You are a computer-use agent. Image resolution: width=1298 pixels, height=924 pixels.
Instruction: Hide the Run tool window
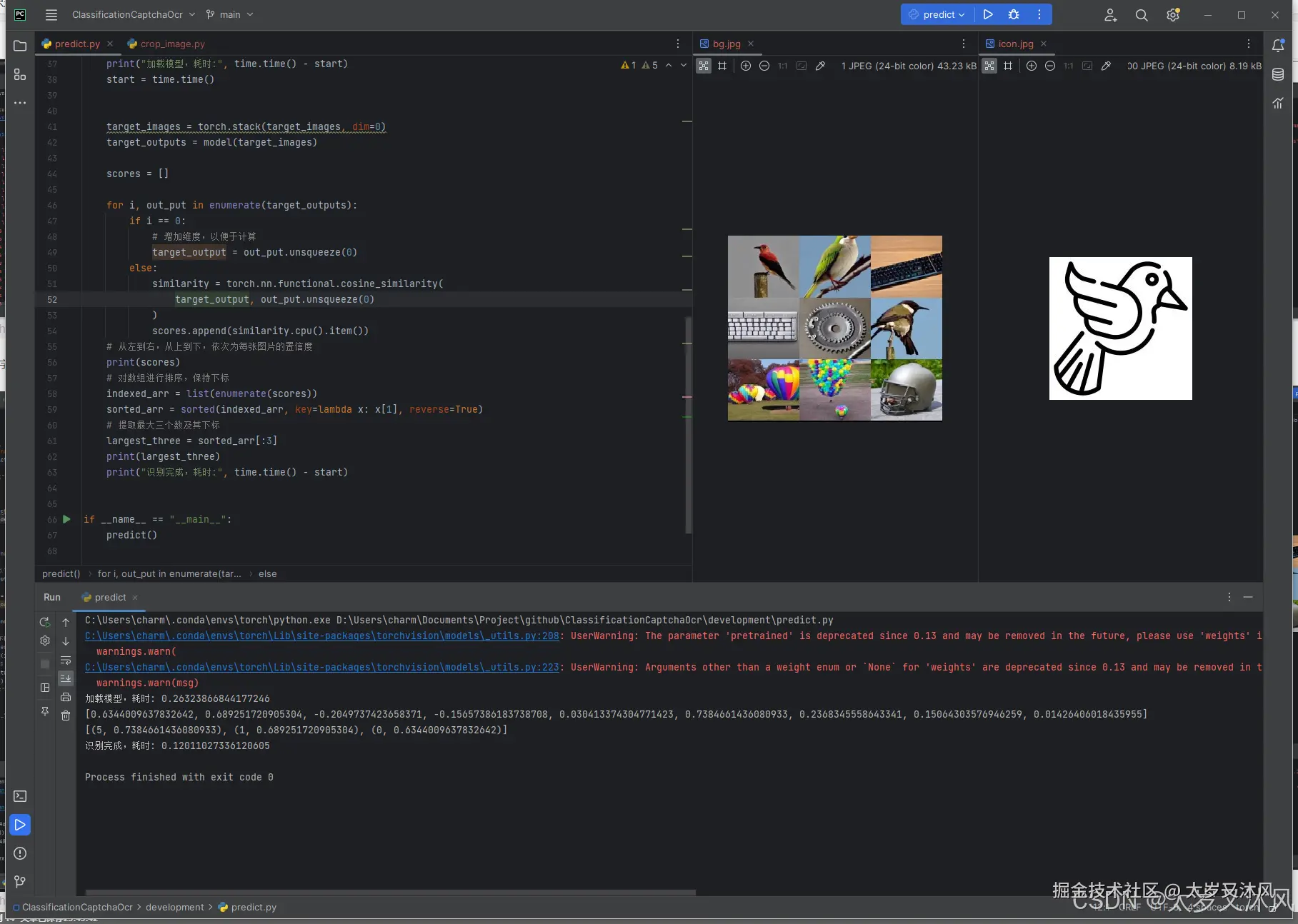(1248, 597)
